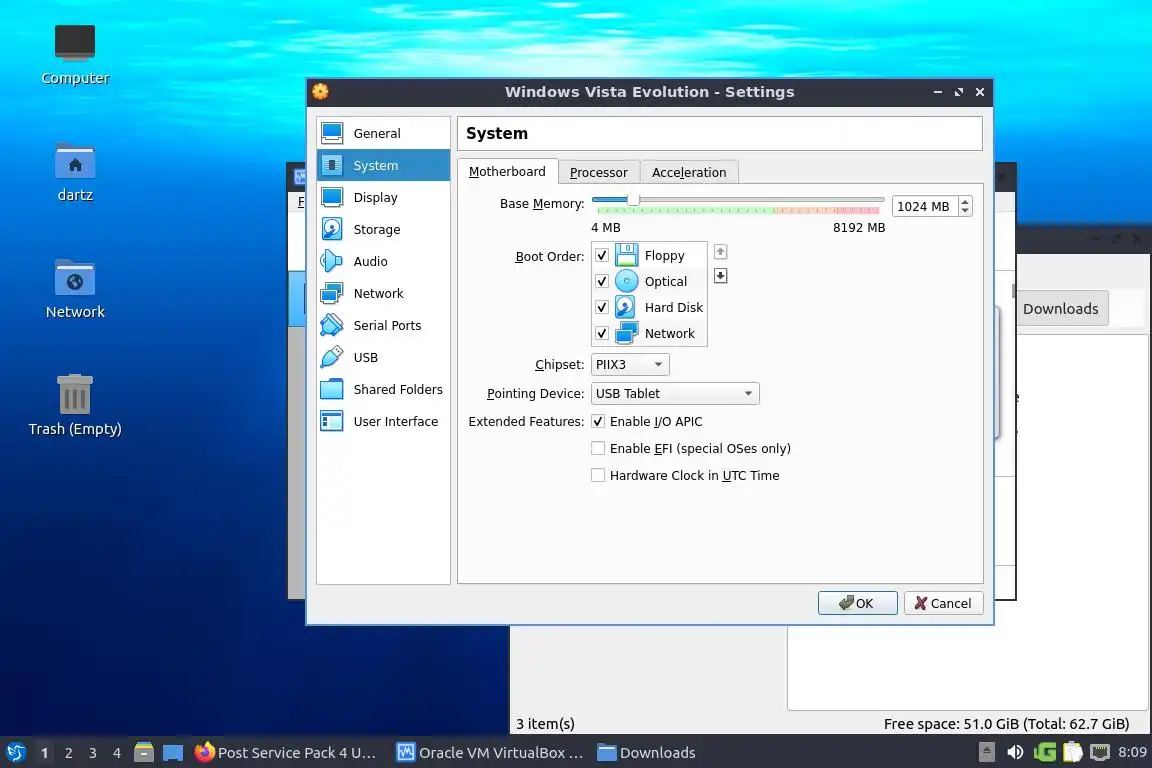Move boot device up with arrow
The image size is (1152, 768).
coord(720,252)
